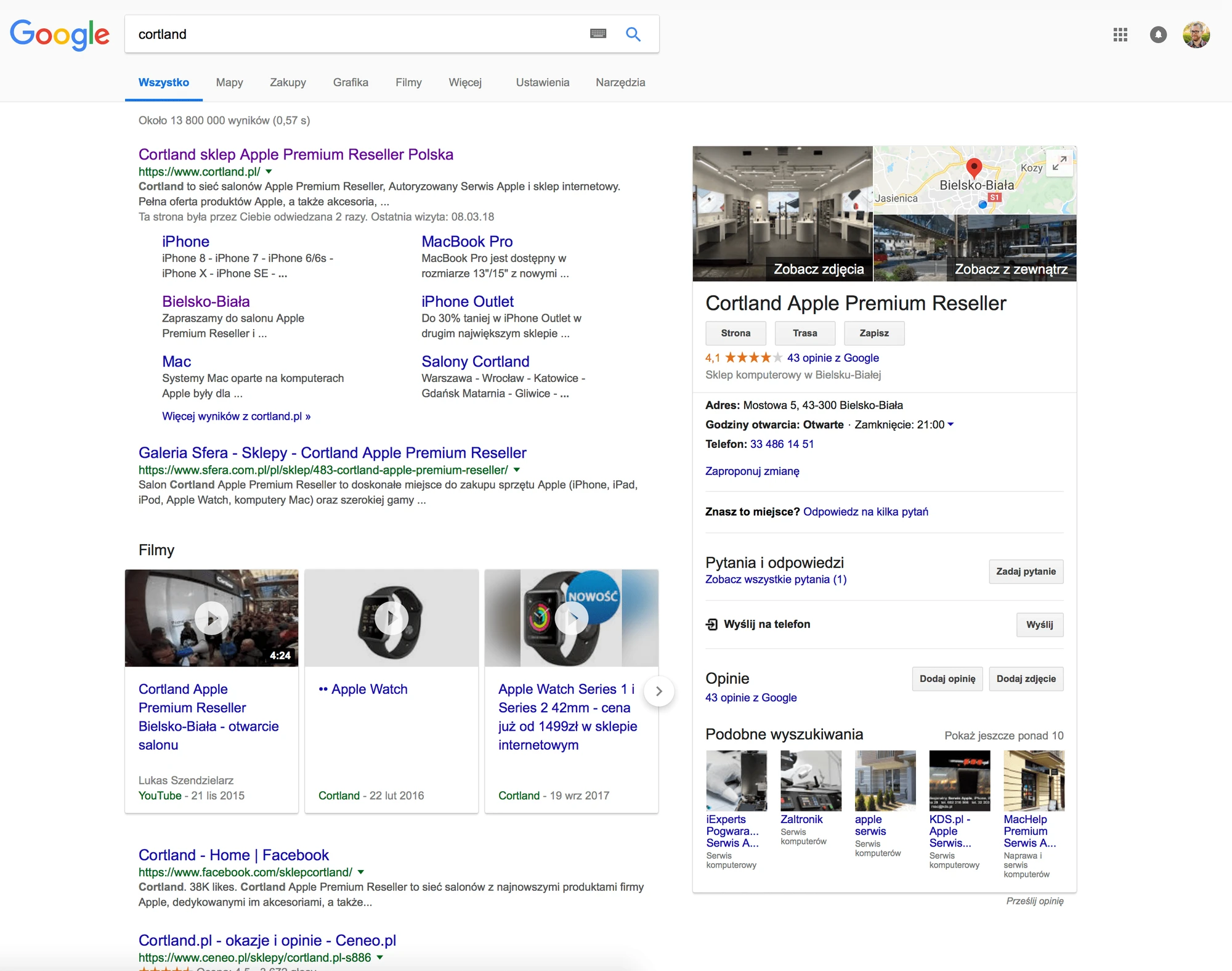The image size is (1232, 971).
Task: Advance the video carousel with arrow
Action: pyautogui.click(x=659, y=691)
